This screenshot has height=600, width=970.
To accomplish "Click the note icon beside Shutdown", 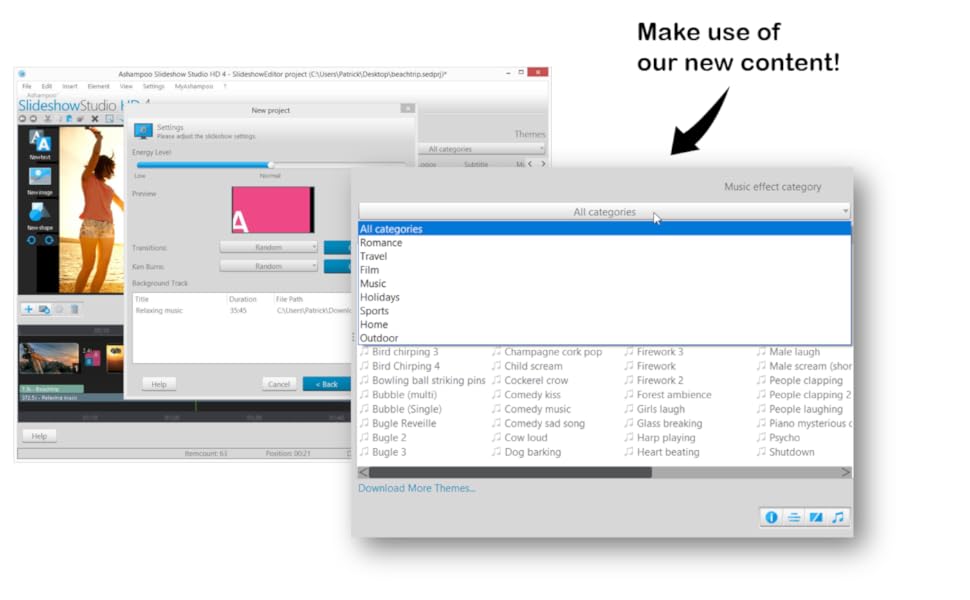I will (x=761, y=452).
